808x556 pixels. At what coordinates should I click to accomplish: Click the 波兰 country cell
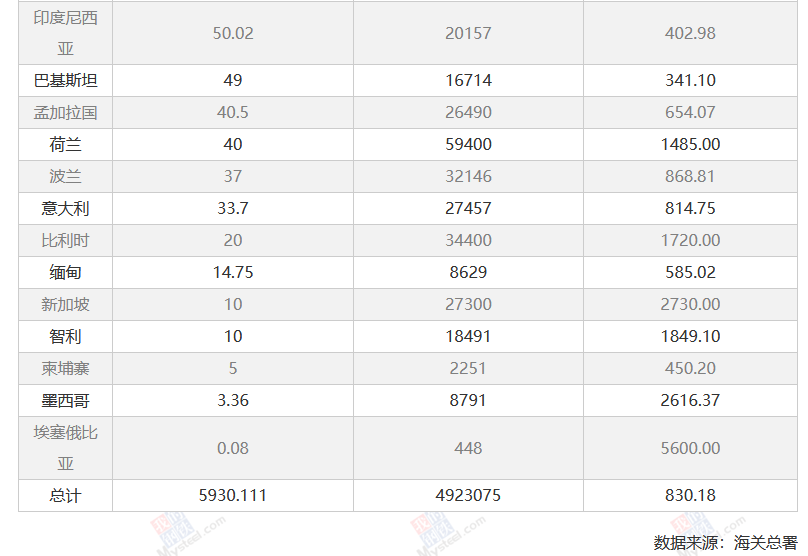point(65,176)
